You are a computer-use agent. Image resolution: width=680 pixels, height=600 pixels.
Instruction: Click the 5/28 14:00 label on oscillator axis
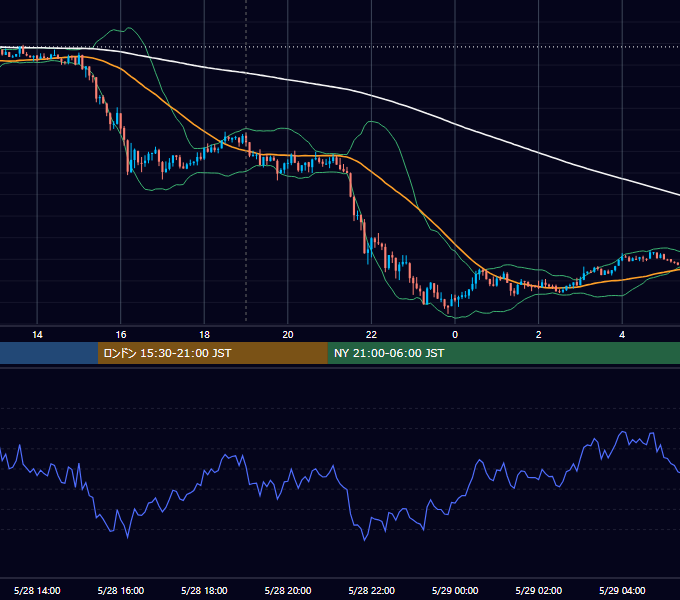[37, 590]
